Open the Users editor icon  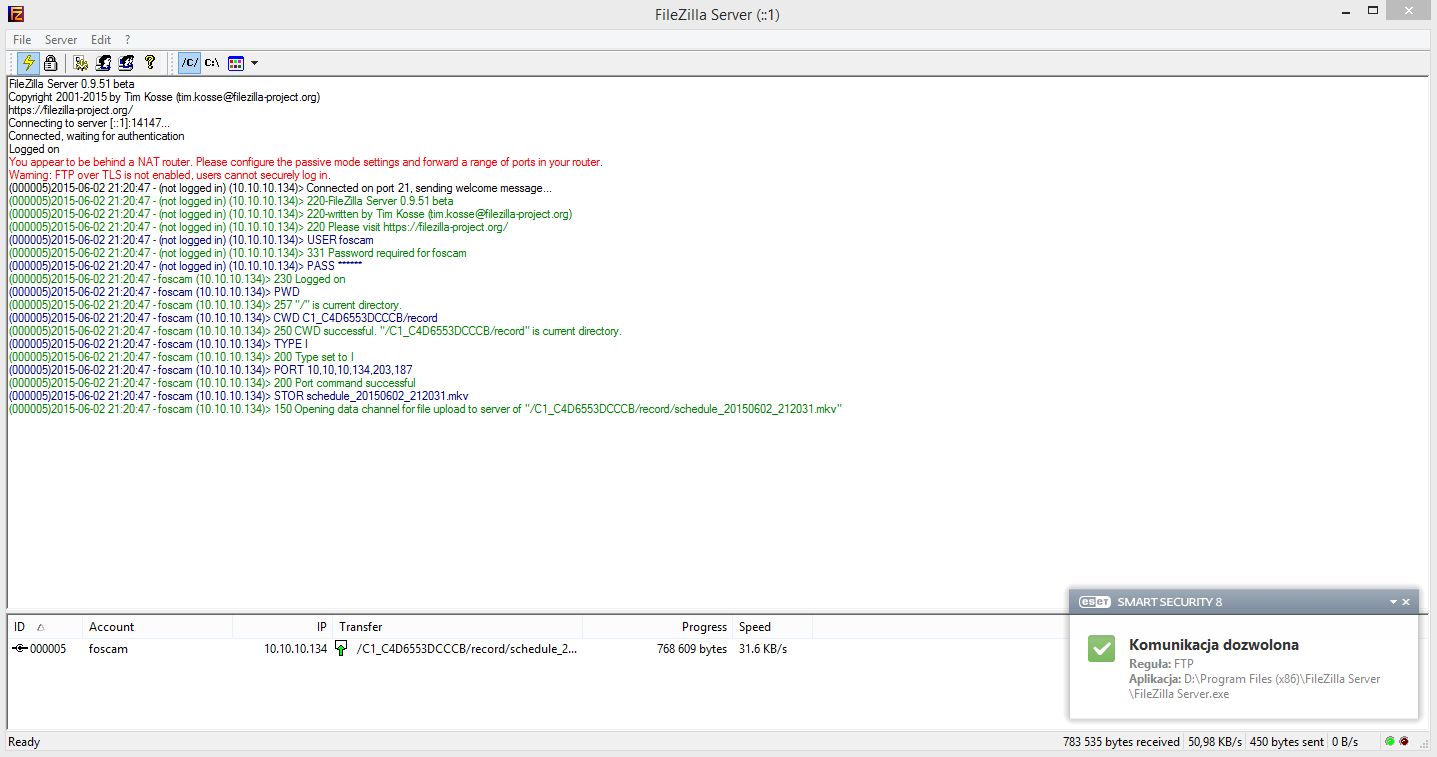pos(103,63)
